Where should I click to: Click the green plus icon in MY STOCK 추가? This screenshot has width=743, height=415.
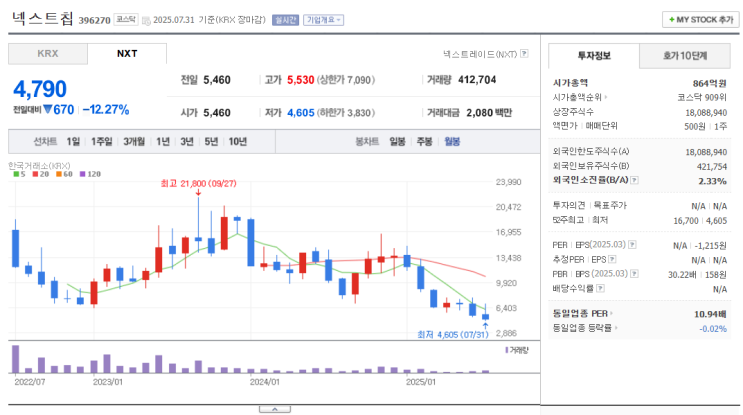[671, 20]
